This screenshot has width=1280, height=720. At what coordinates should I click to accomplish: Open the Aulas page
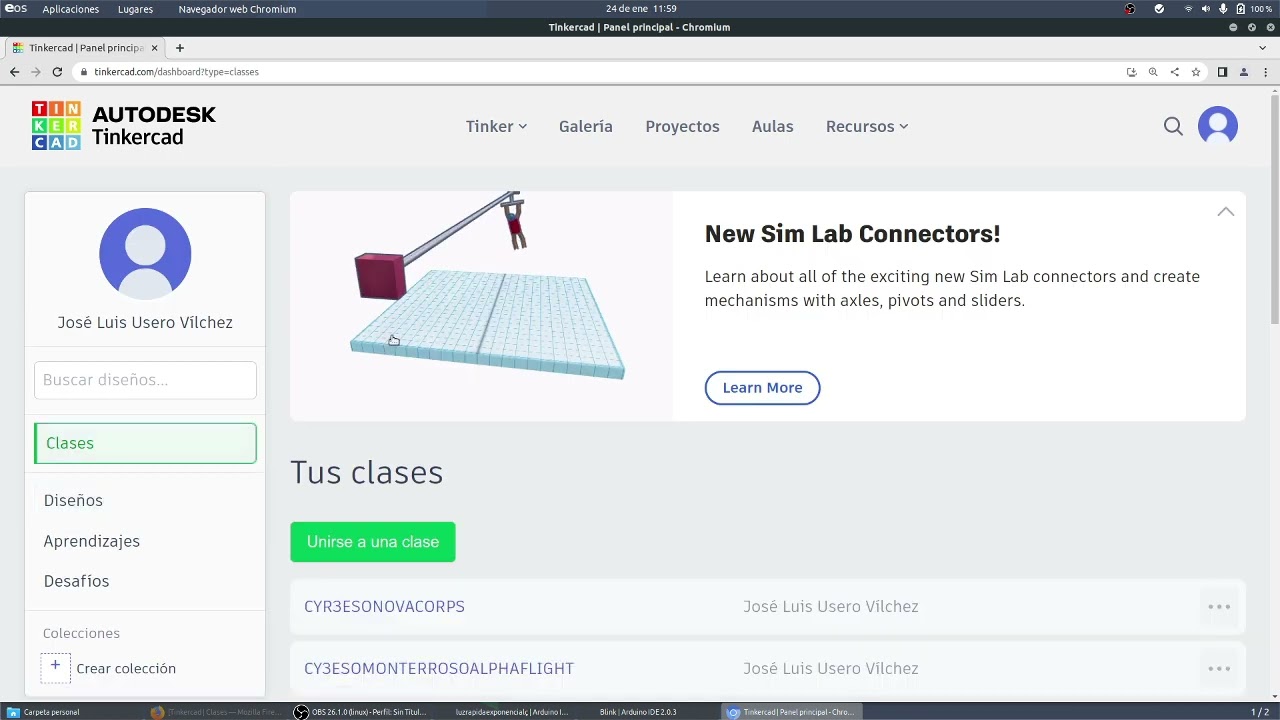point(772,126)
